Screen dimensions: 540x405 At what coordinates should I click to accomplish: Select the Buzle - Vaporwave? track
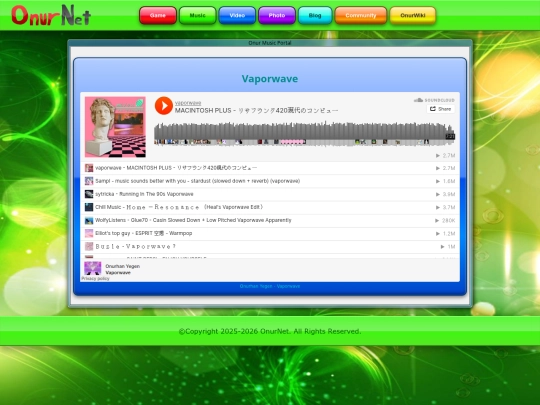click(x=270, y=247)
